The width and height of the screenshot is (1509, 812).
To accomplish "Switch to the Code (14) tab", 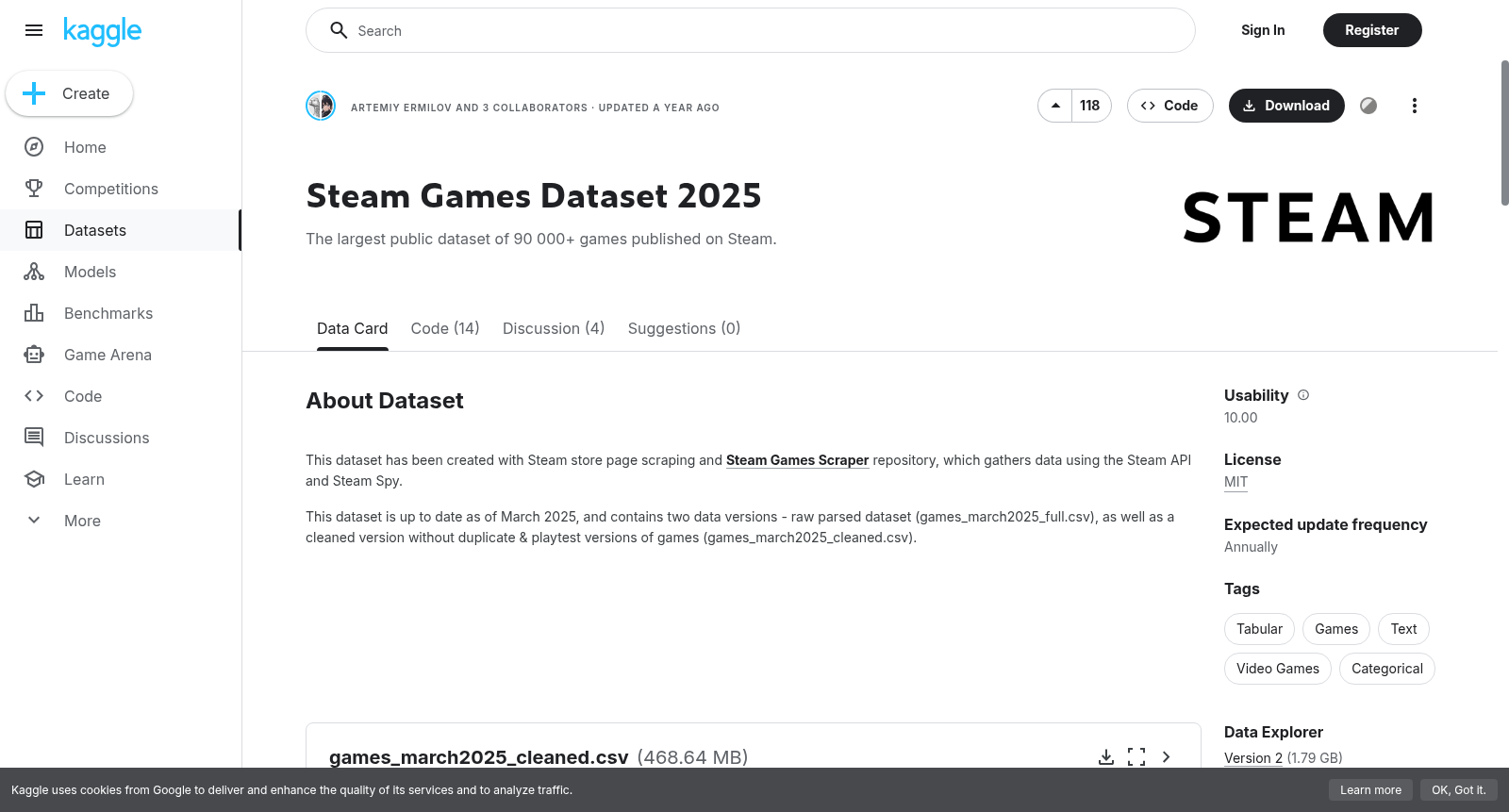I will [445, 328].
